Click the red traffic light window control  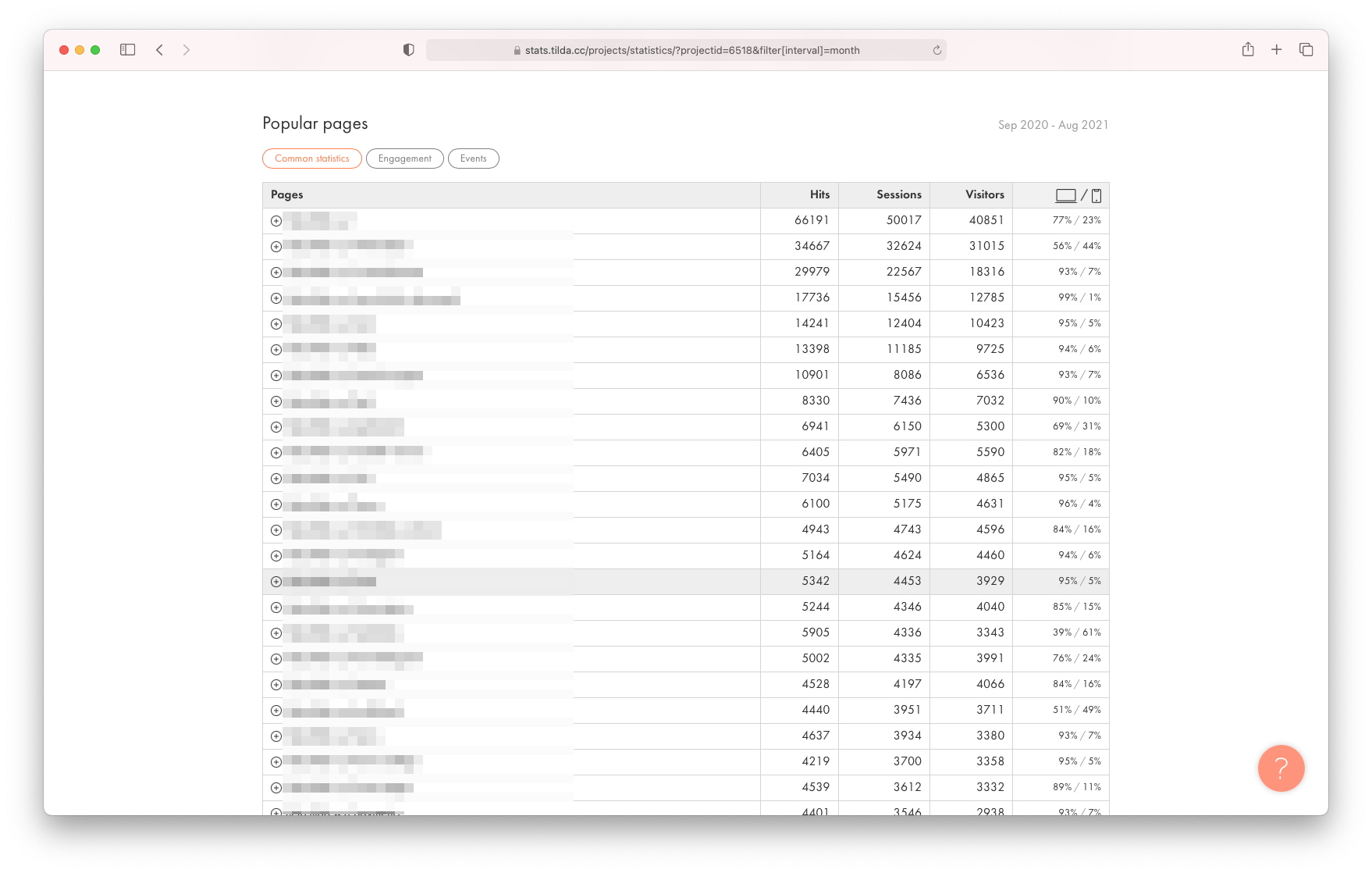point(63,49)
